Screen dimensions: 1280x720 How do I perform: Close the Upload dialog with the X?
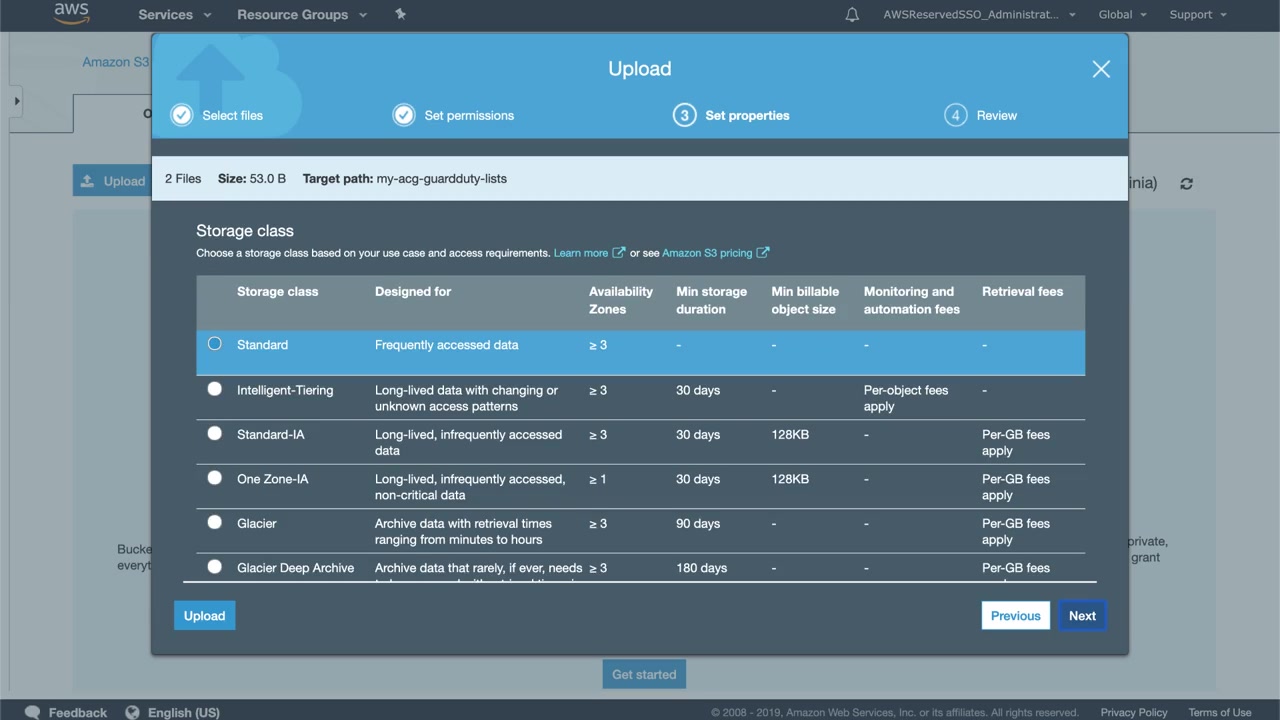1101,69
